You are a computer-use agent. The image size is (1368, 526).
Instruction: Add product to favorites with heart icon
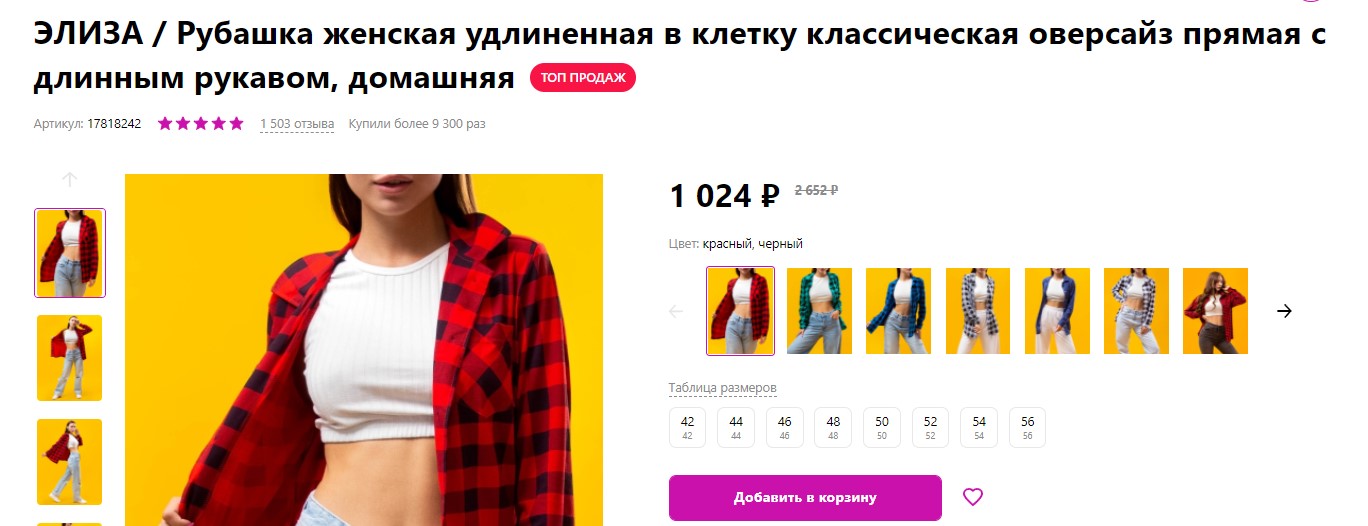point(973,497)
